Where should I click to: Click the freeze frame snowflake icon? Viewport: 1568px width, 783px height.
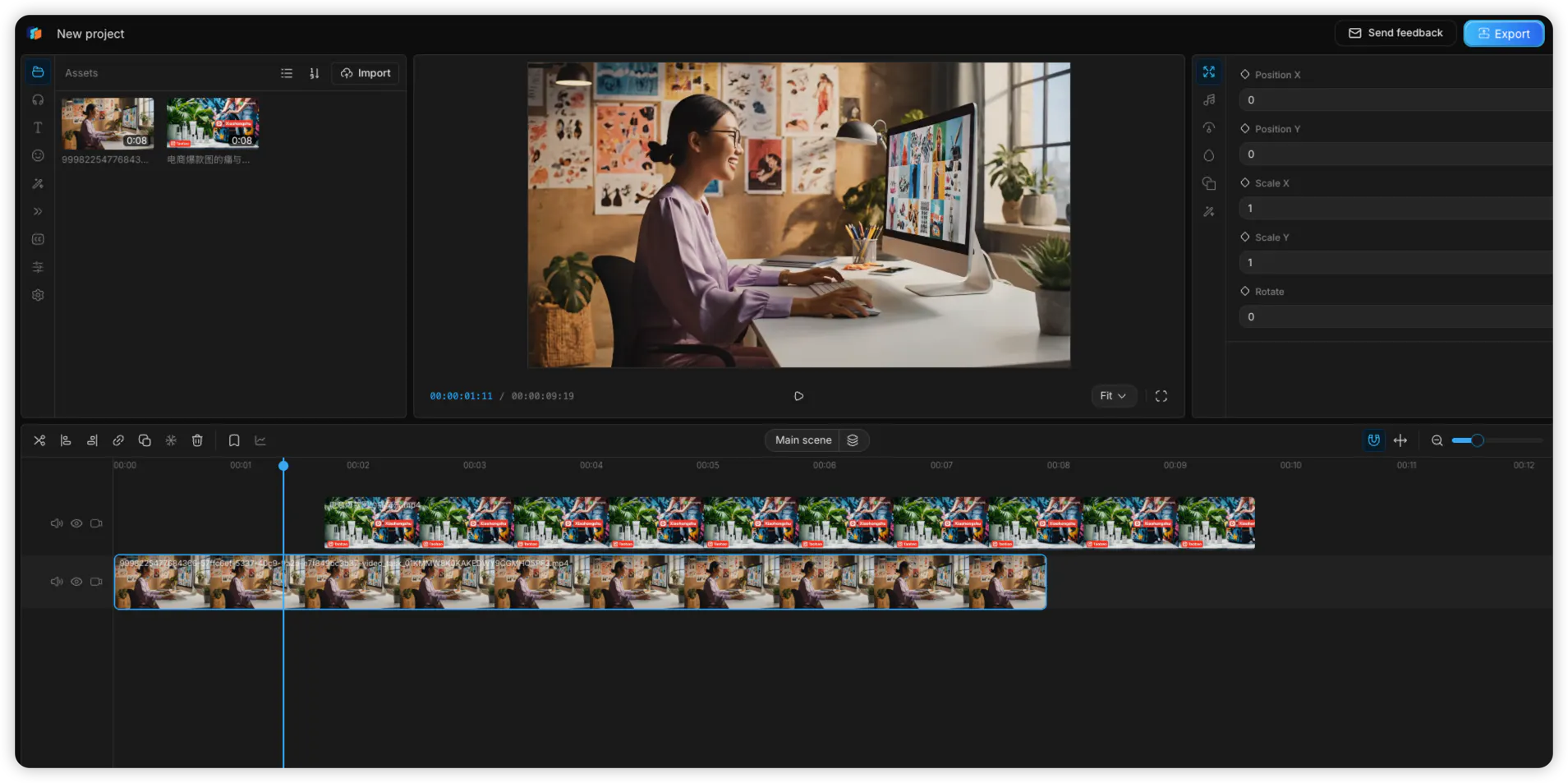point(171,441)
